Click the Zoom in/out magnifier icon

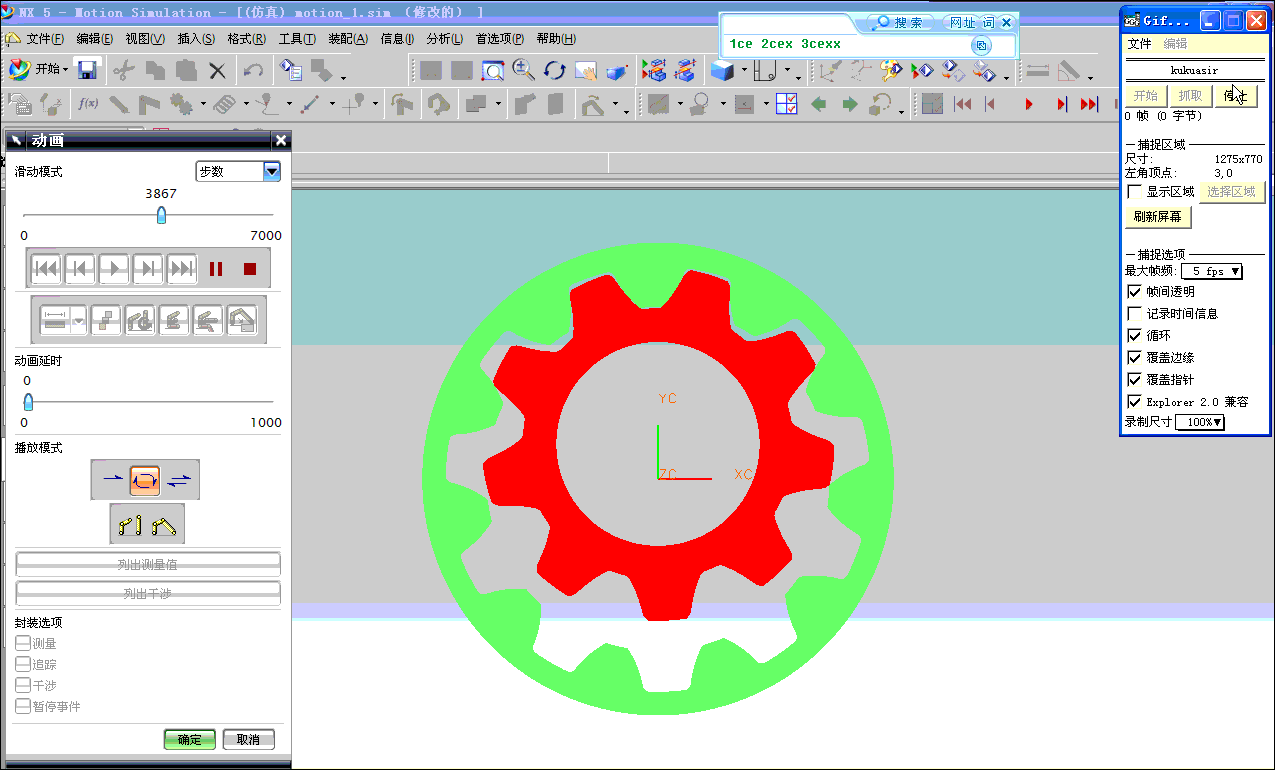523,70
